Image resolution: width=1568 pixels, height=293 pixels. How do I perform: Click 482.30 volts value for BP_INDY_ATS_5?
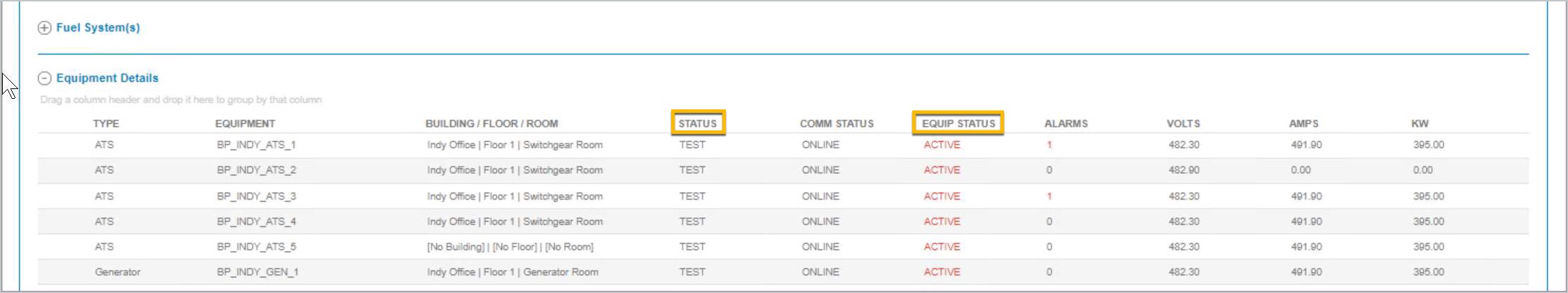coord(1184,247)
